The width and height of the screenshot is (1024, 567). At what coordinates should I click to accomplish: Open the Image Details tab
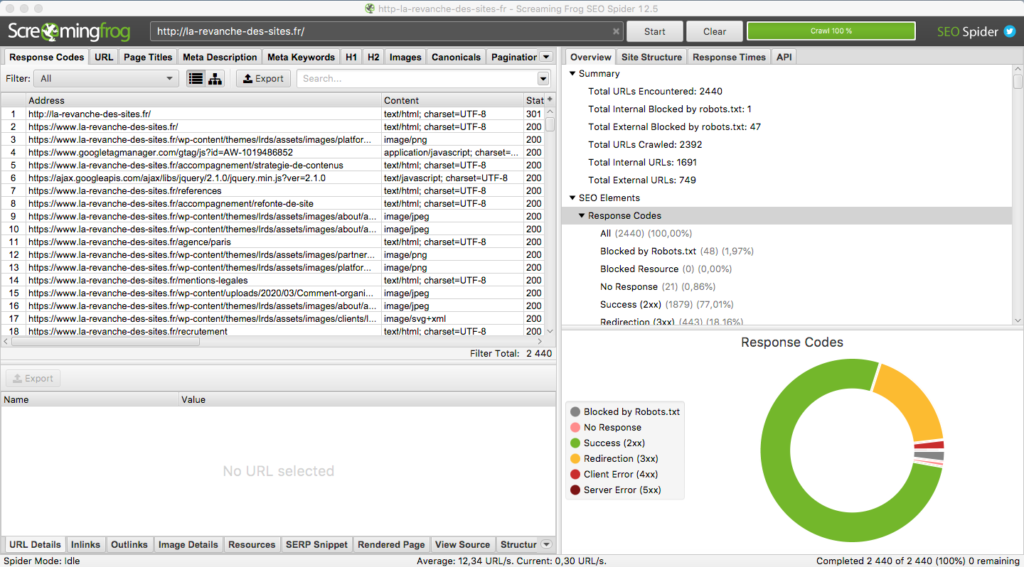pos(188,544)
